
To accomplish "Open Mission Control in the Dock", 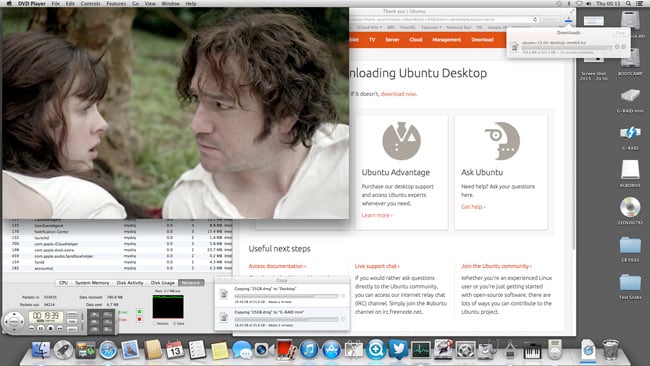I will (x=85, y=350).
